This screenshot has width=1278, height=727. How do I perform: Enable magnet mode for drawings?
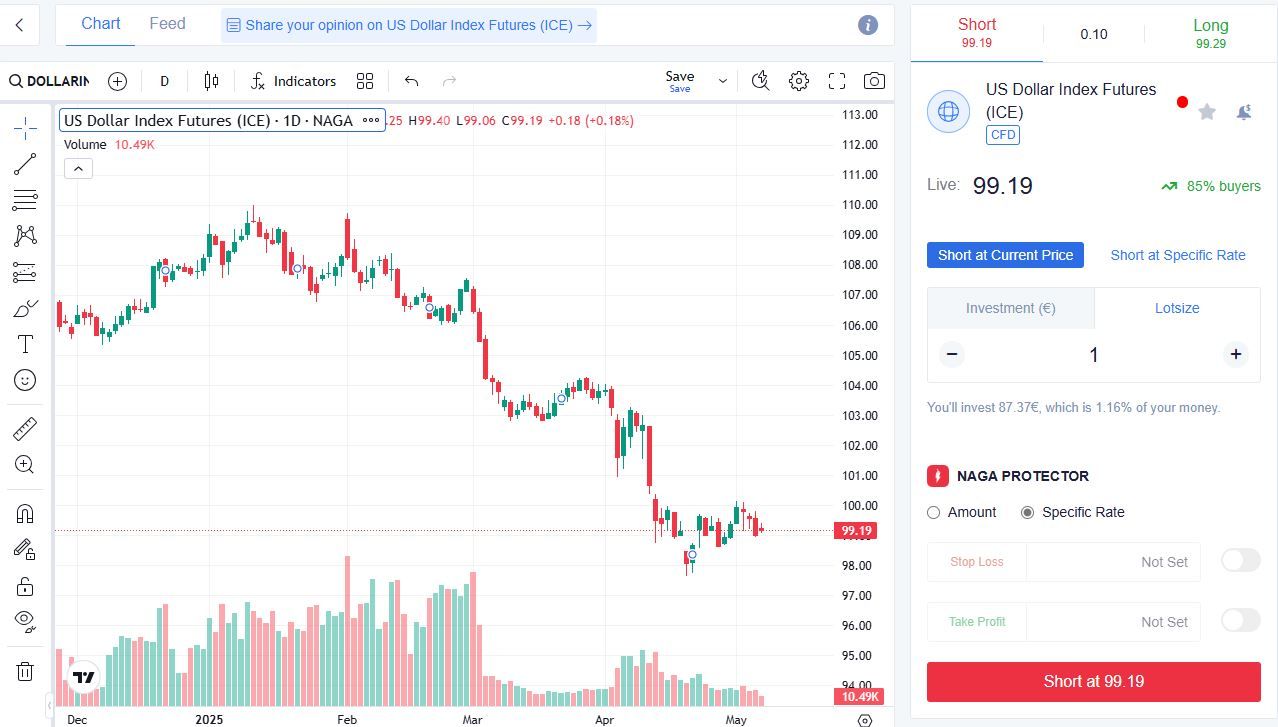(x=24, y=513)
